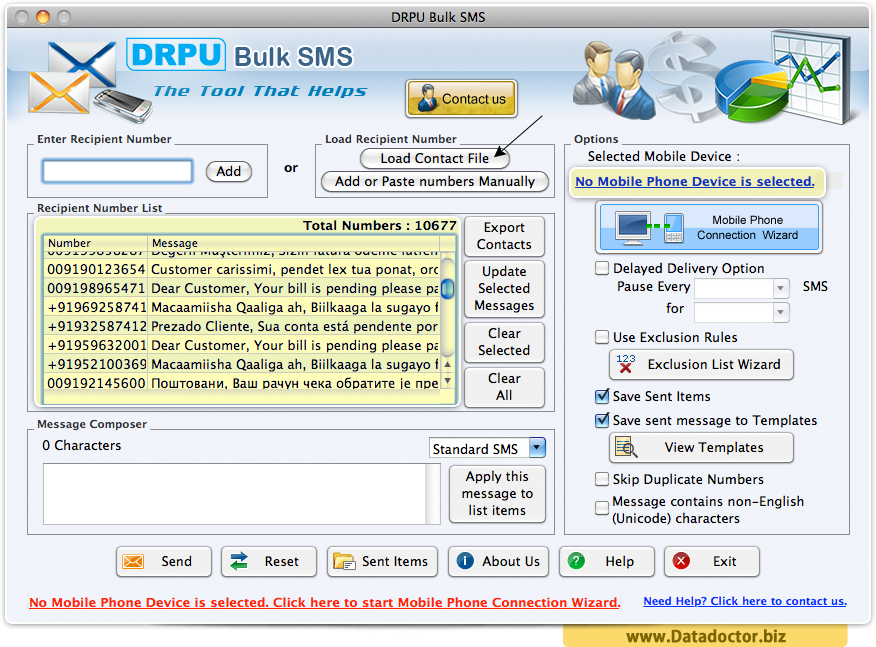
Task: Click the View Templates magnifier icon
Action: tap(626, 447)
